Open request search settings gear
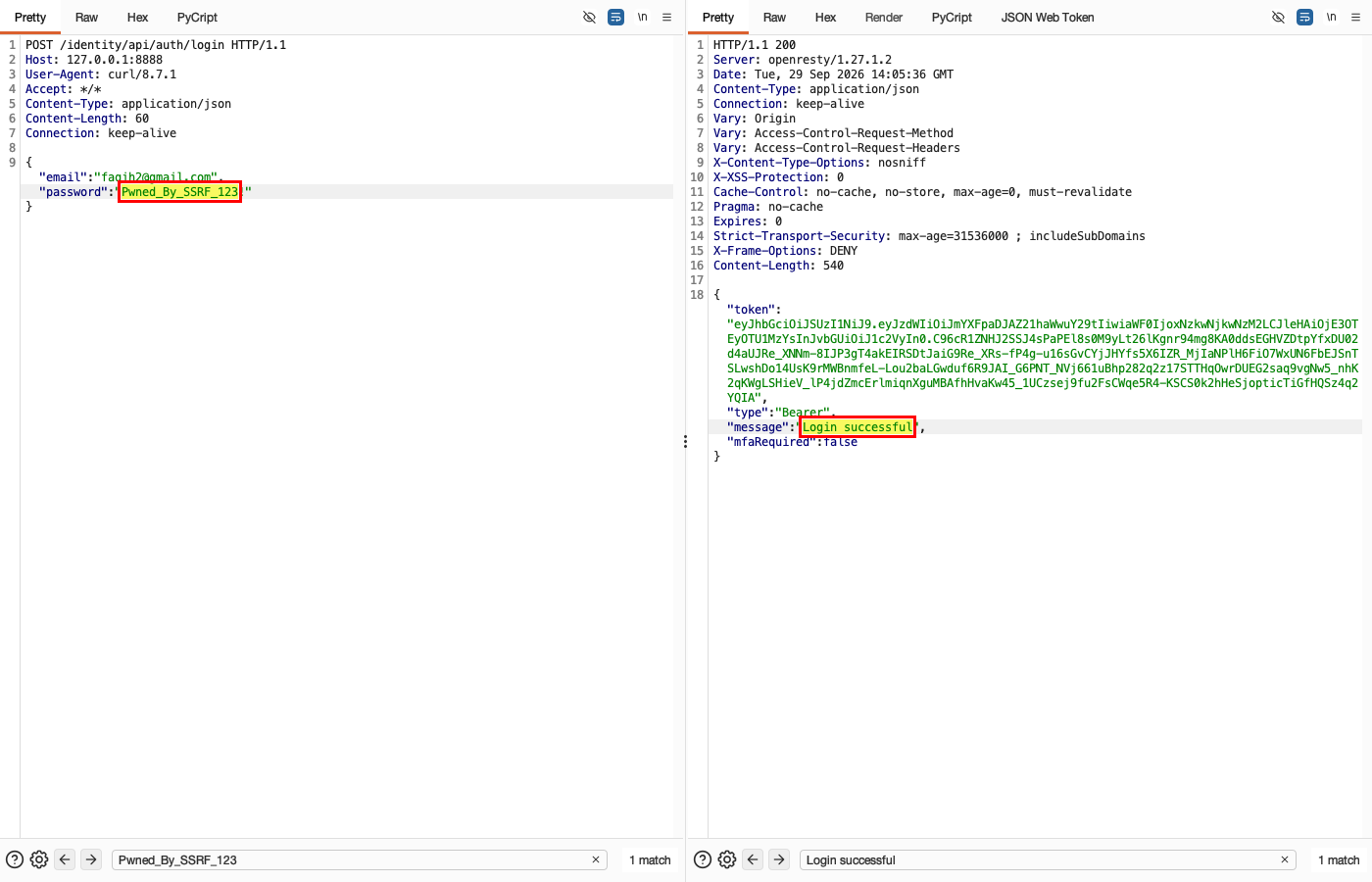This screenshot has width=1372, height=882. [39, 859]
